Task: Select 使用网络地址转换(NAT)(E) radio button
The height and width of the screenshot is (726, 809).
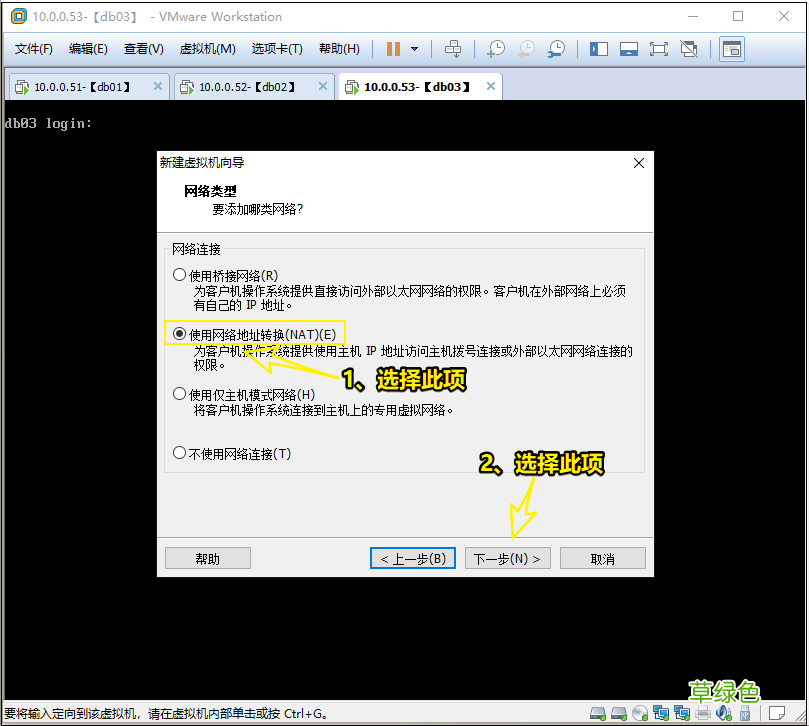Action: (x=179, y=334)
